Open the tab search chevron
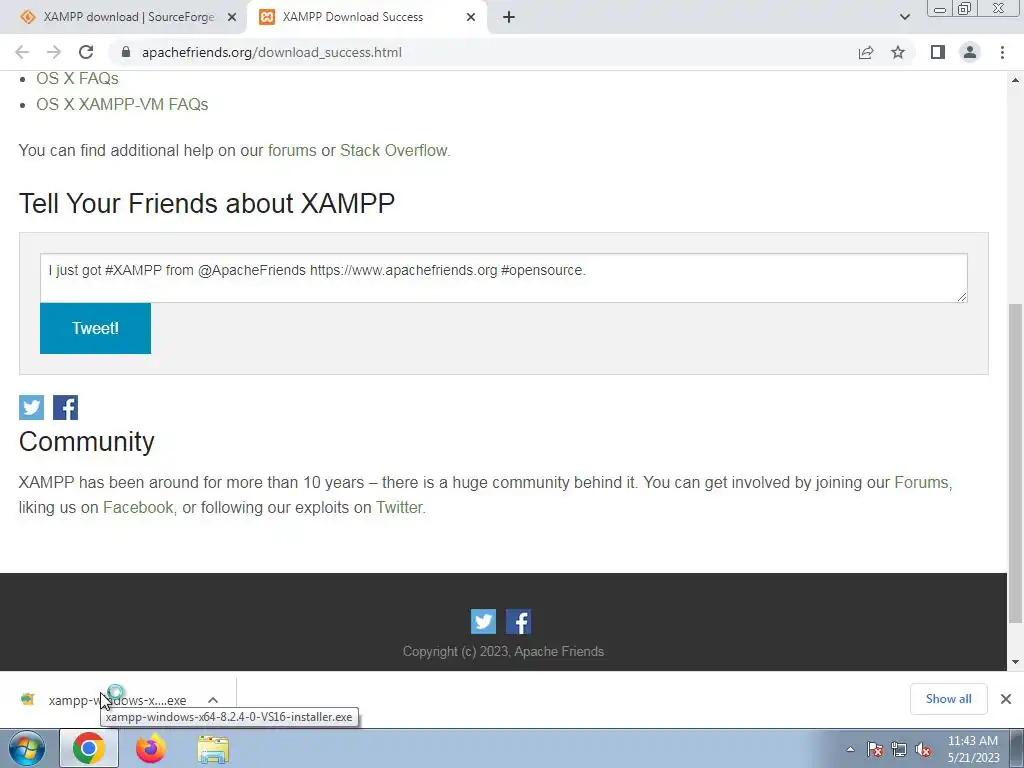Screen dimensions: 1024x768 click(904, 17)
